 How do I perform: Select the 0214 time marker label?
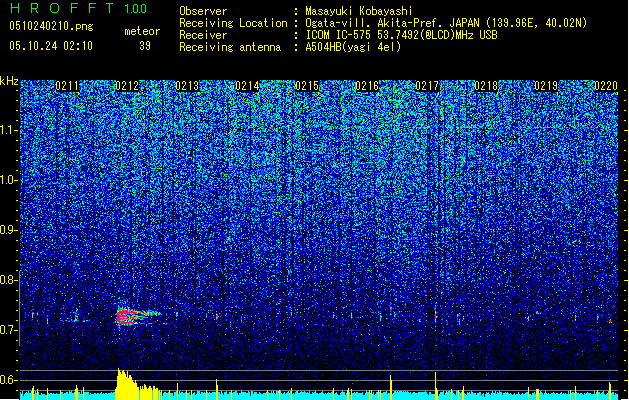point(247,86)
